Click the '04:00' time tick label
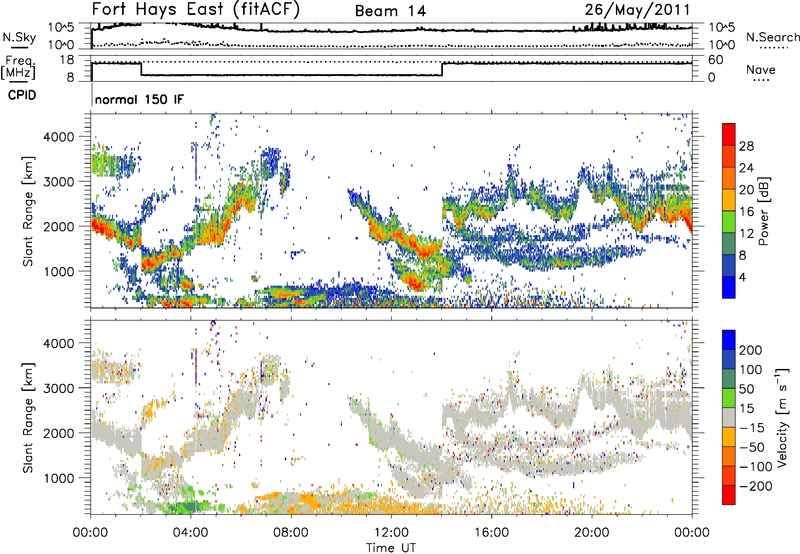This screenshot has height=554, width=800. (x=190, y=533)
